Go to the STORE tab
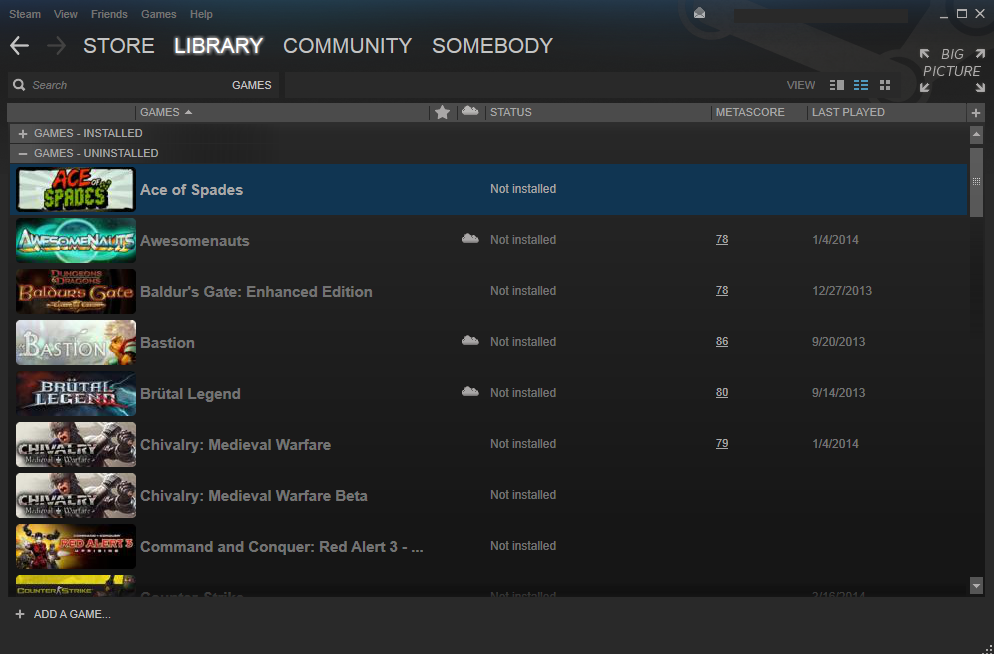The height and width of the screenshot is (654, 994). (x=119, y=46)
